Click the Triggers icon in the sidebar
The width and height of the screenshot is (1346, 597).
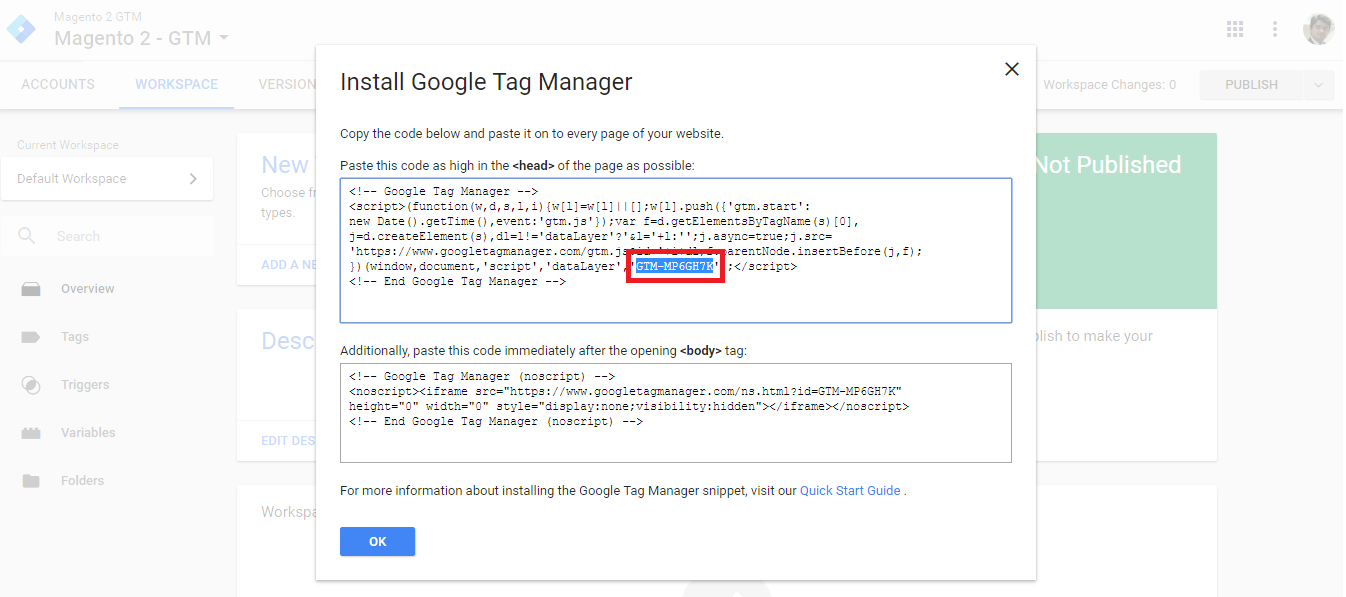click(x=31, y=385)
